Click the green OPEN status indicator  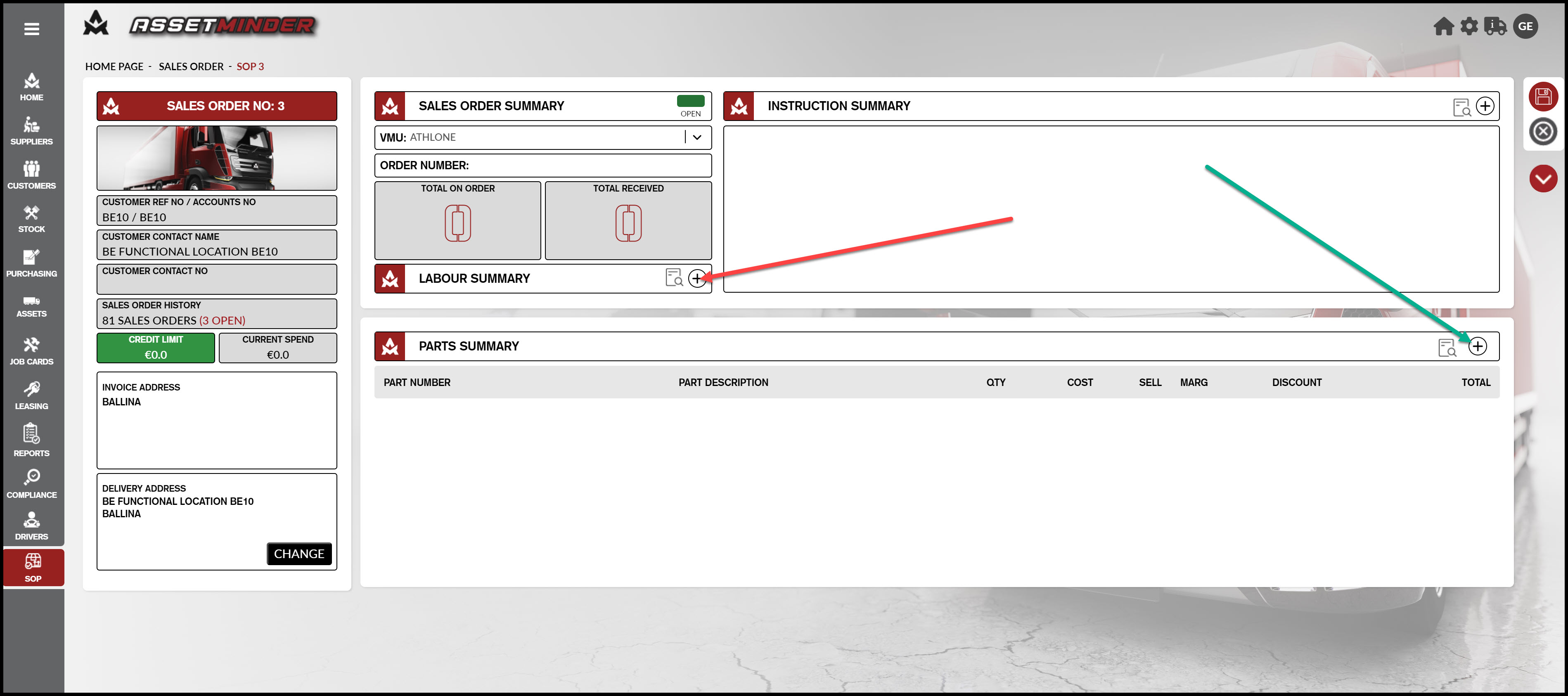click(x=690, y=101)
